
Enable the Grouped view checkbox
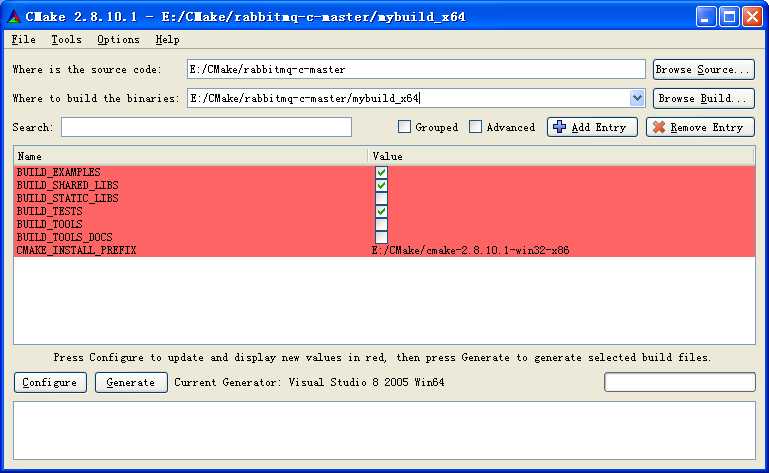pyautogui.click(x=404, y=127)
